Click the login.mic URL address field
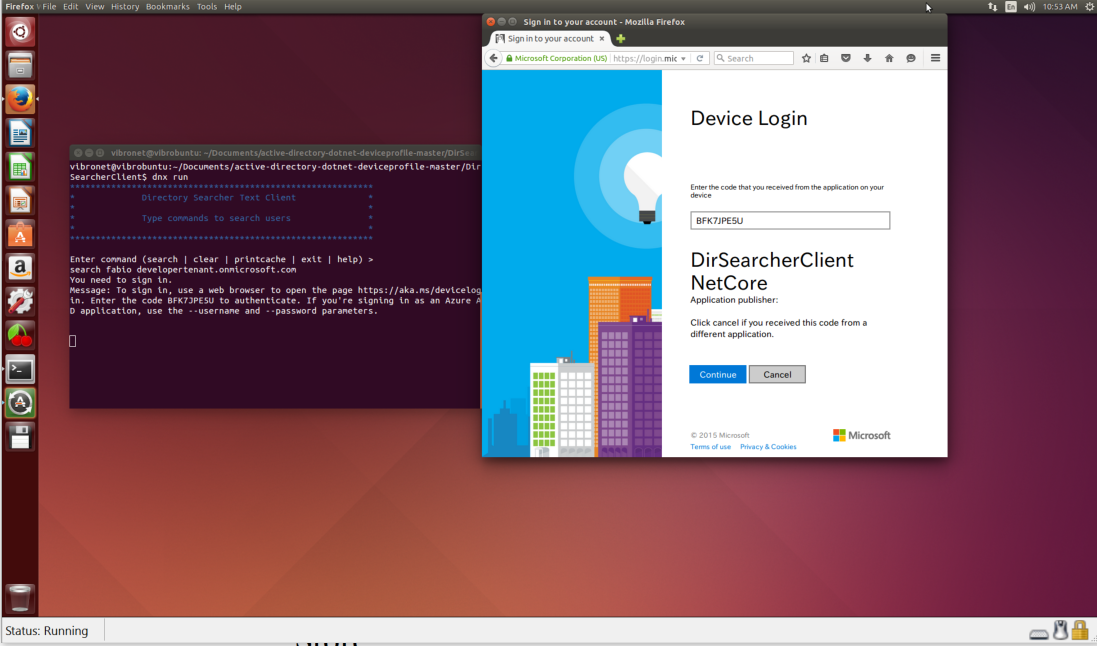 point(645,59)
